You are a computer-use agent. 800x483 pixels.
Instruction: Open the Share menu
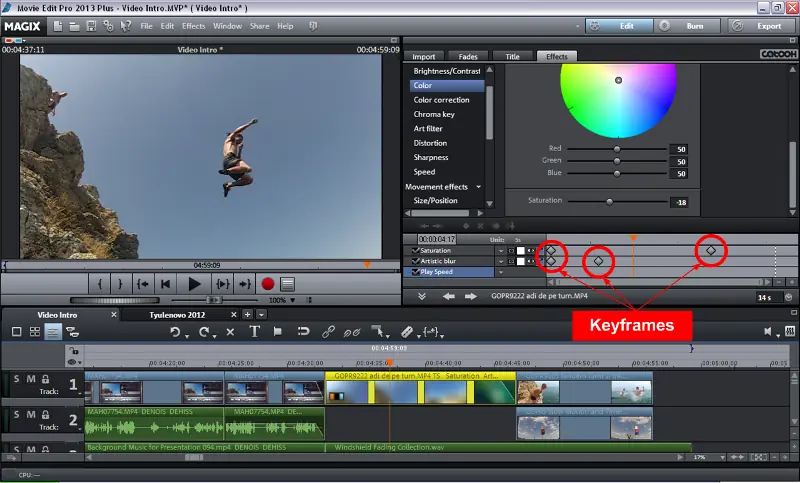[259, 26]
